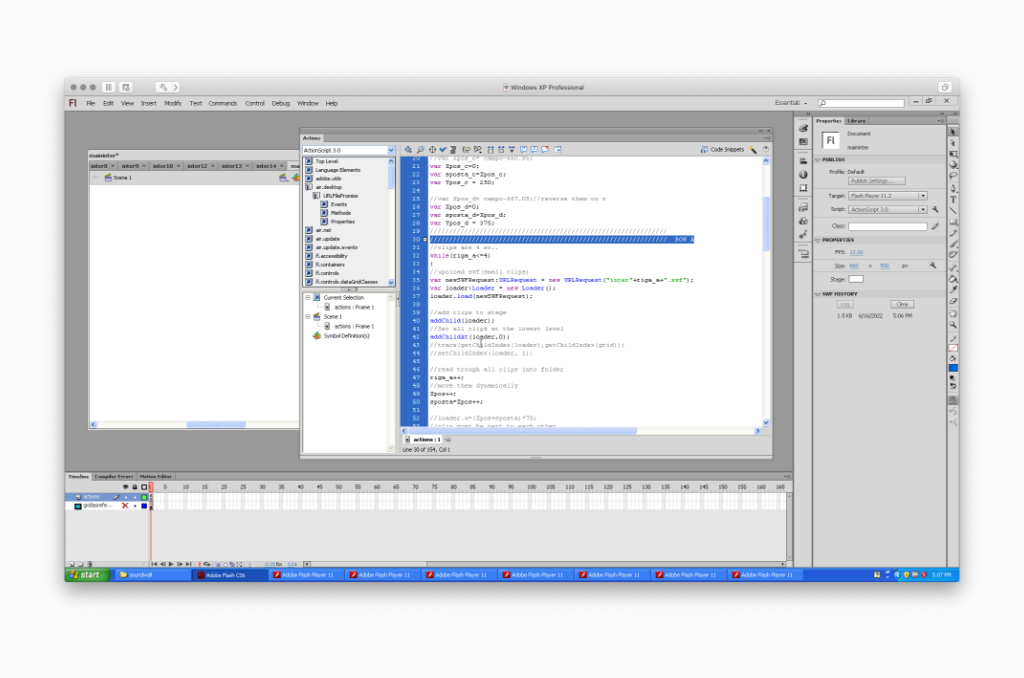Switch to the Library tab
This screenshot has width=1024, height=678.
(856, 121)
